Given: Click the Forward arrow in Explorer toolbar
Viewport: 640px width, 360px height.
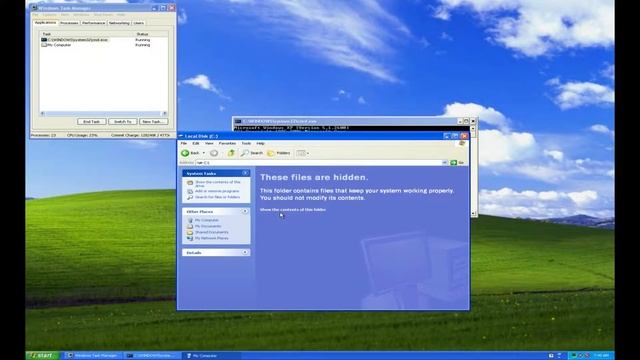Looking at the screenshot, I should [x=214, y=153].
